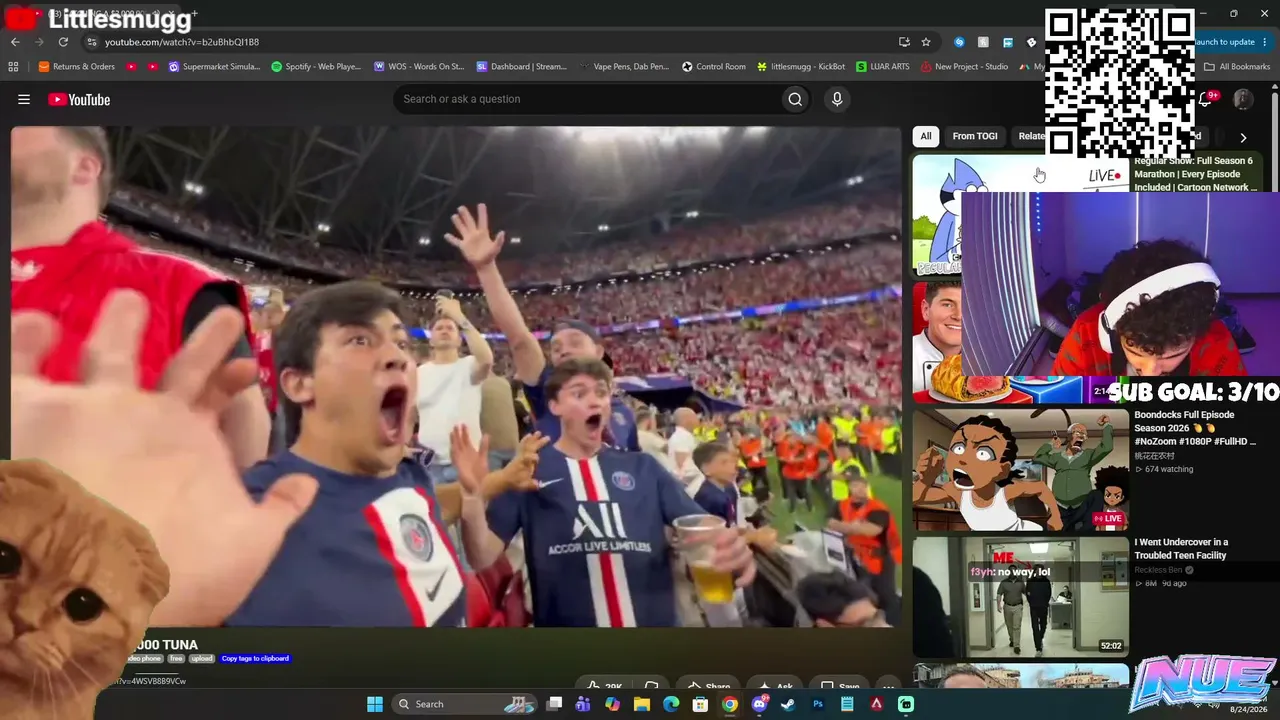The height and width of the screenshot is (720, 1280).
Task: Open the YouTube notifications bell
Action: pos(1206,99)
